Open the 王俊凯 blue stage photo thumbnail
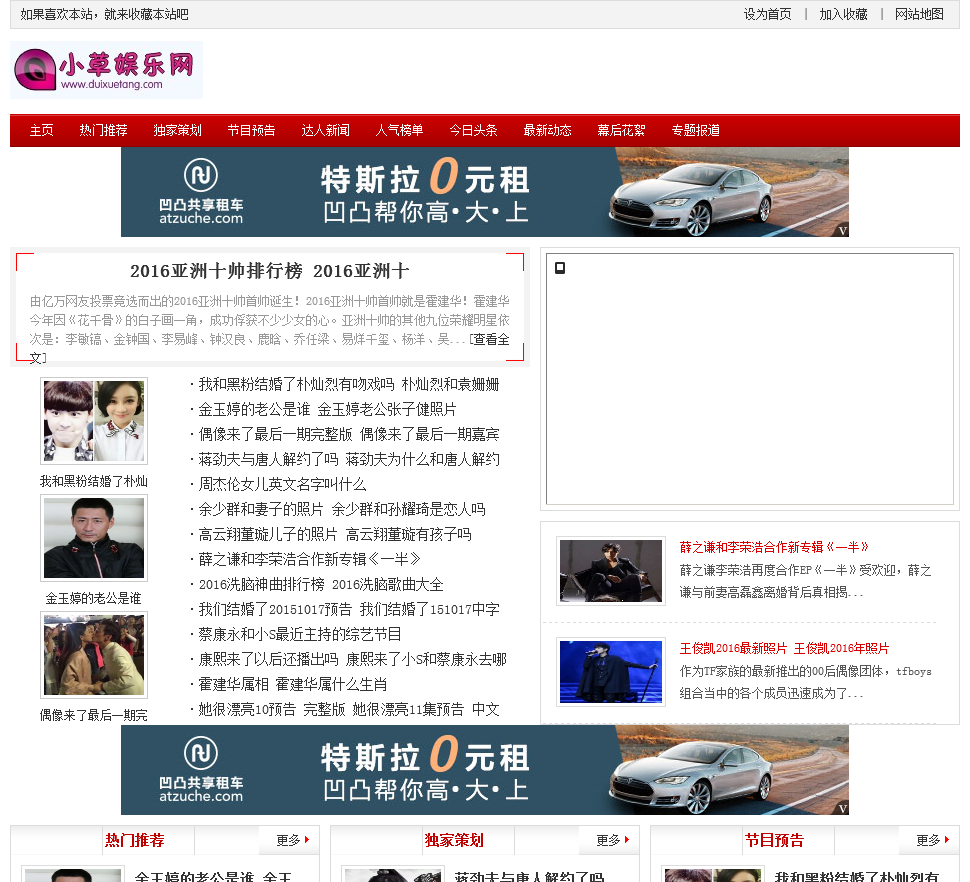970x882 pixels. click(611, 672)
